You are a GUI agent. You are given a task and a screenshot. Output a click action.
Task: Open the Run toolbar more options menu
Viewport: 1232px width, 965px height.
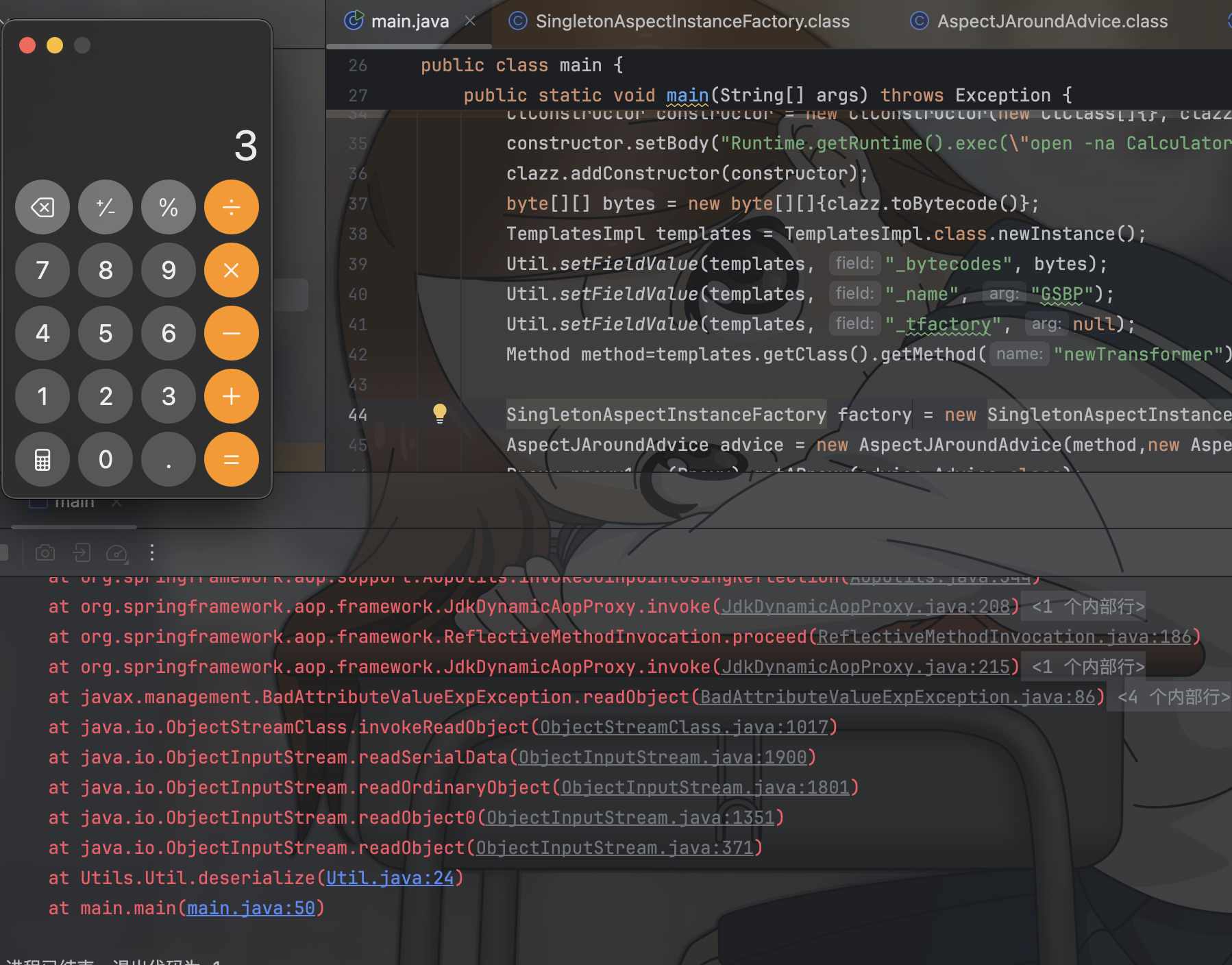[x=152, y=552]
